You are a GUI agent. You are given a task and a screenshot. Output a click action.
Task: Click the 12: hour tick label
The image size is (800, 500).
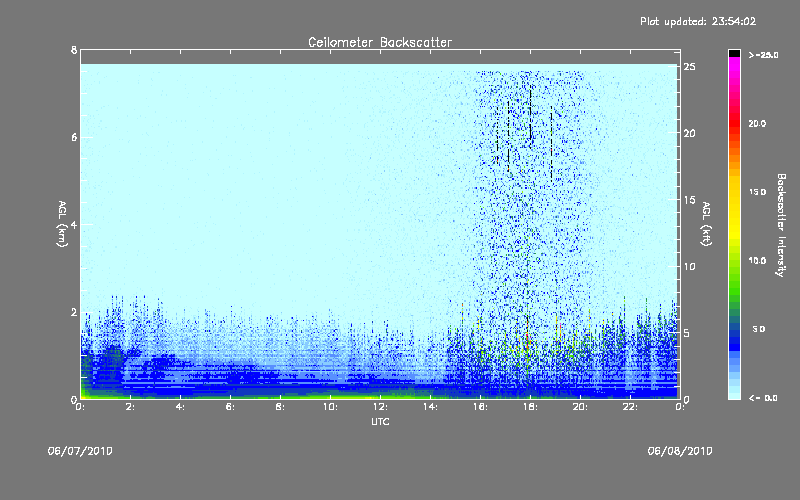380,407
